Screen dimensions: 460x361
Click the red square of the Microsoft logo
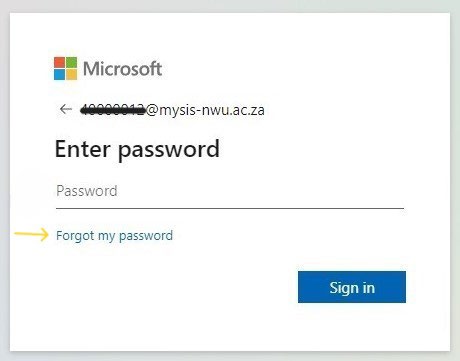(x=59, y=62)
